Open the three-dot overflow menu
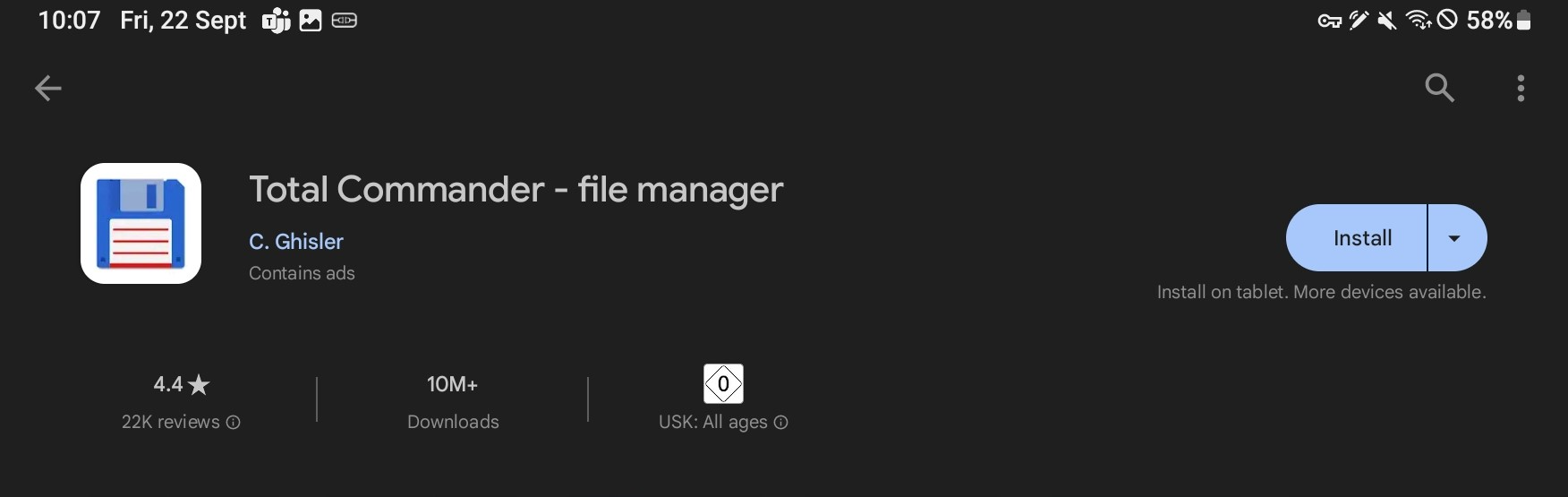 point(1521,88)
